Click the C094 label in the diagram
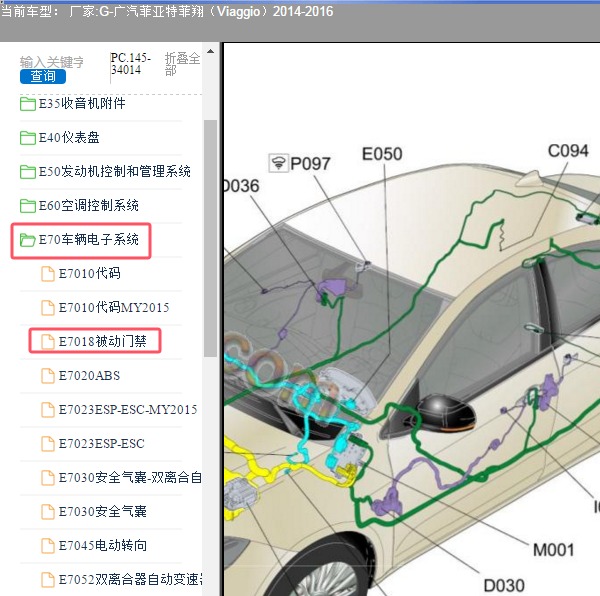 coord(568,151)
